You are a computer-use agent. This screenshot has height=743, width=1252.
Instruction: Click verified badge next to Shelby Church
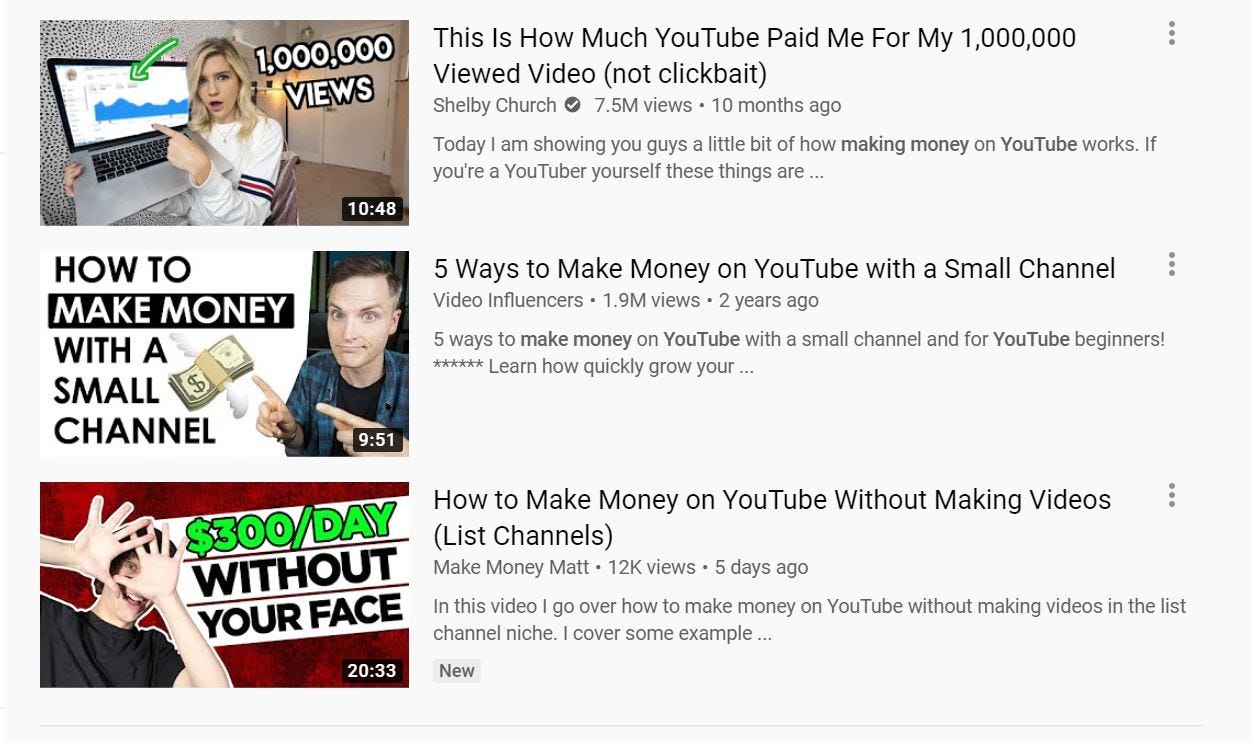[573, 105]
